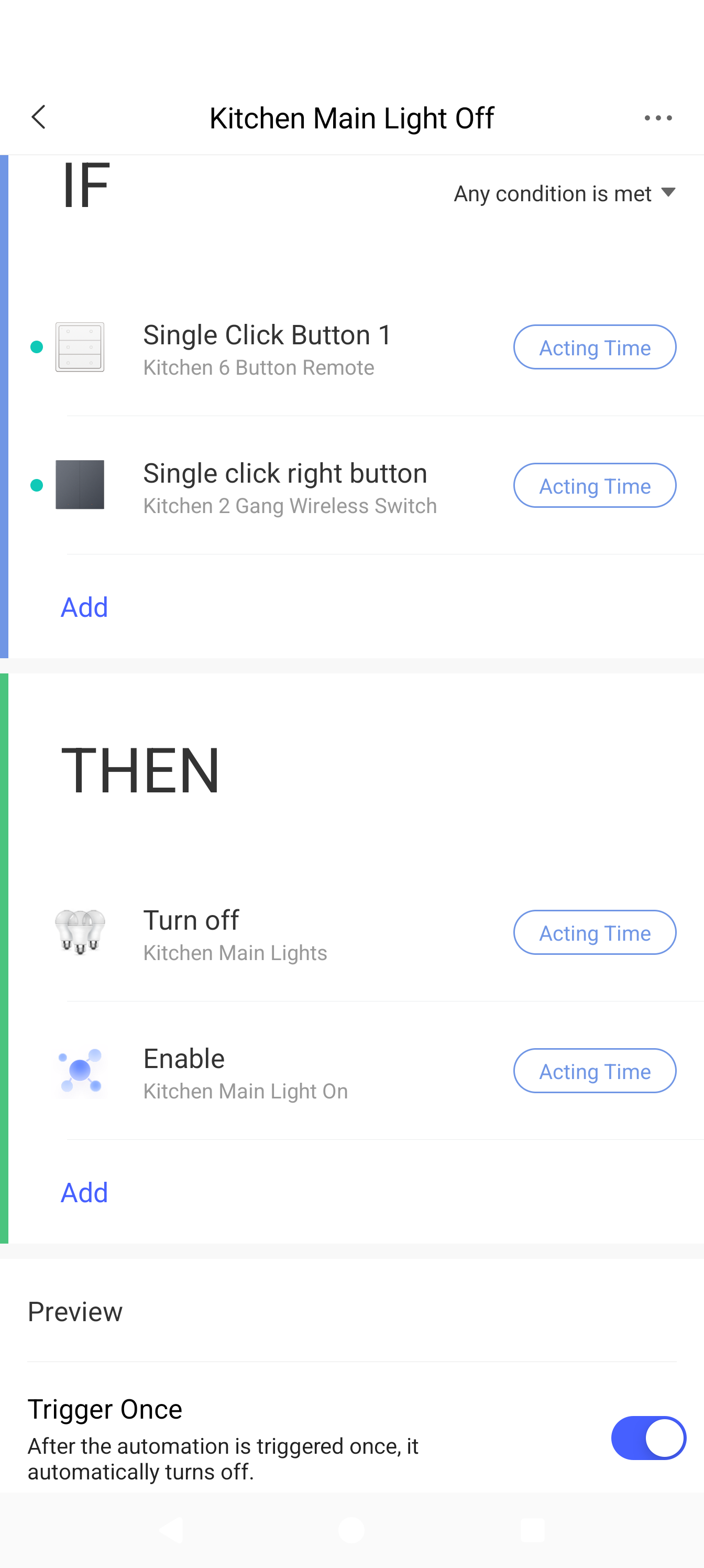Open the Single Click Button 1 condition

pos(268,348)
